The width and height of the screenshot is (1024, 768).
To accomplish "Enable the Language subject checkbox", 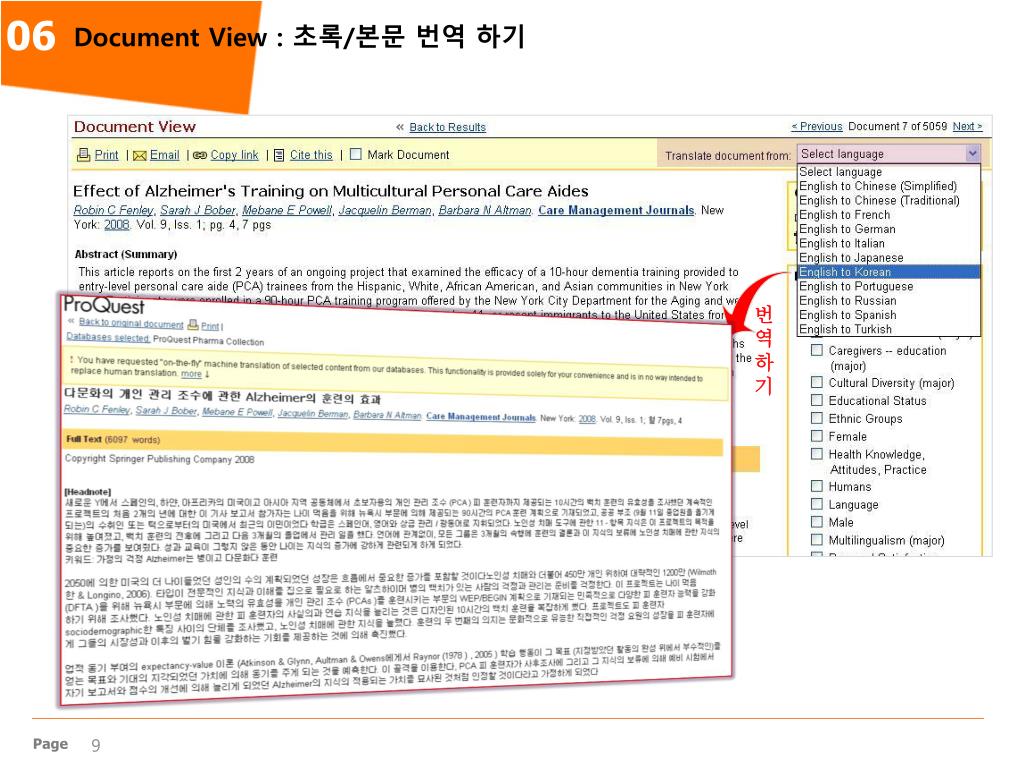I will point(816,504).
